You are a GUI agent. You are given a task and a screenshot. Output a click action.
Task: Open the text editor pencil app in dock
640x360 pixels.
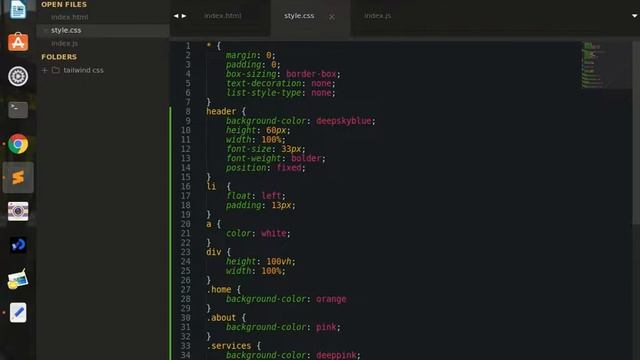pyautogui.click(x=18, y=313)
